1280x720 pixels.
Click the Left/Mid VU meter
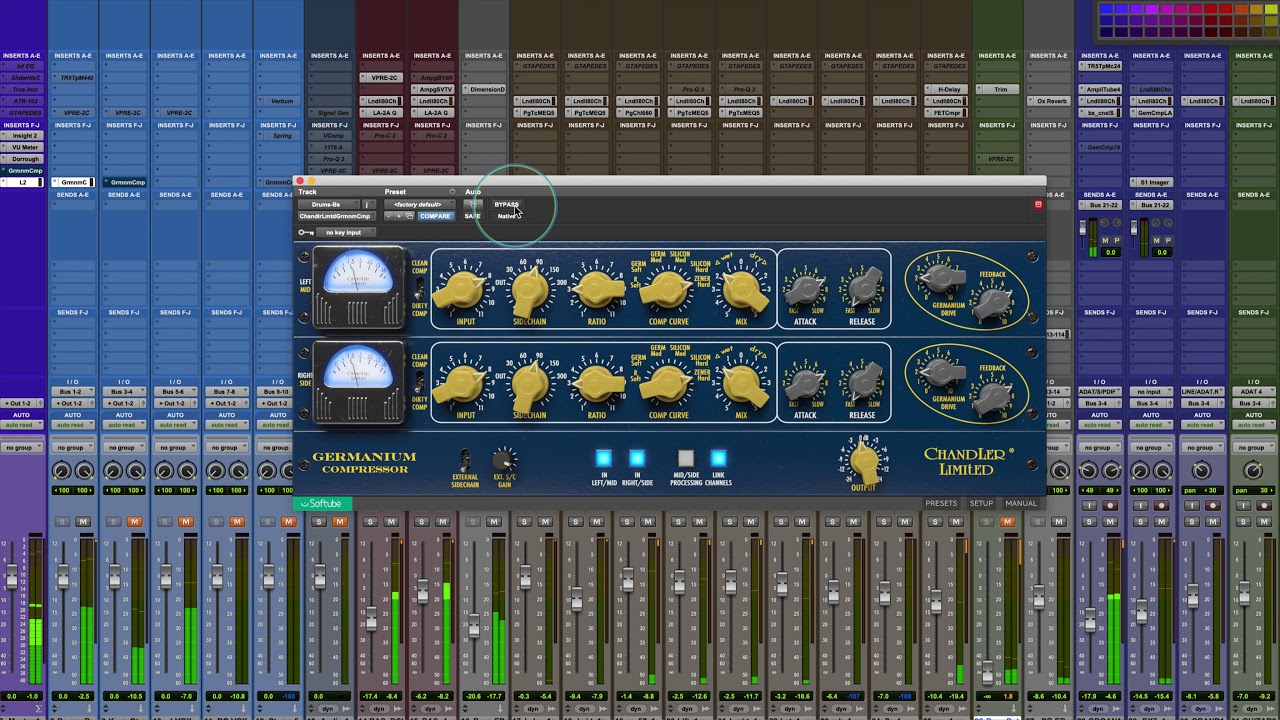(358, 287)
